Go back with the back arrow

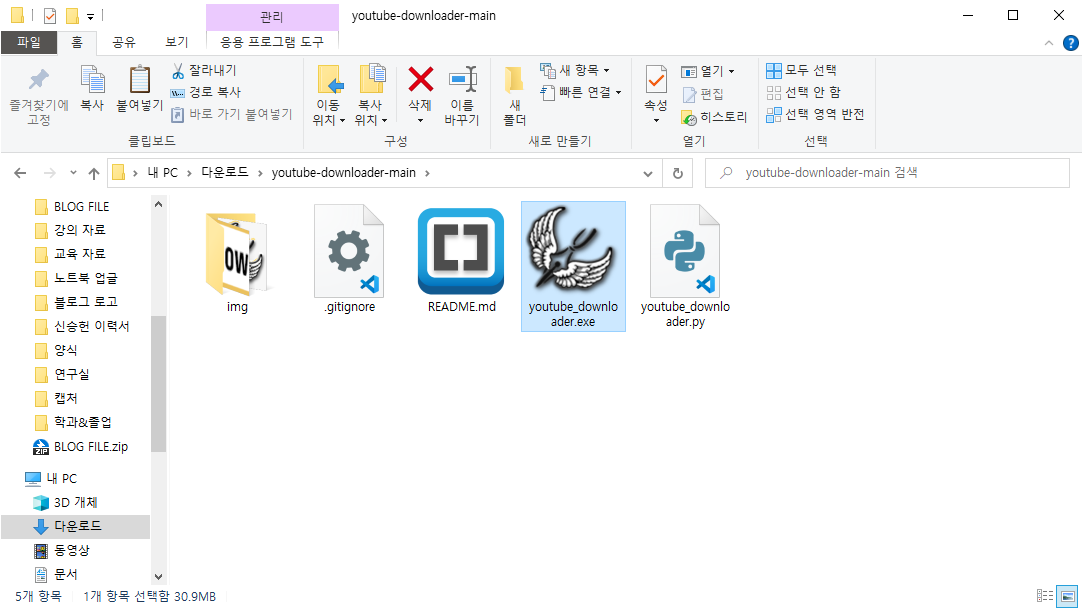[x=20, y=173]
